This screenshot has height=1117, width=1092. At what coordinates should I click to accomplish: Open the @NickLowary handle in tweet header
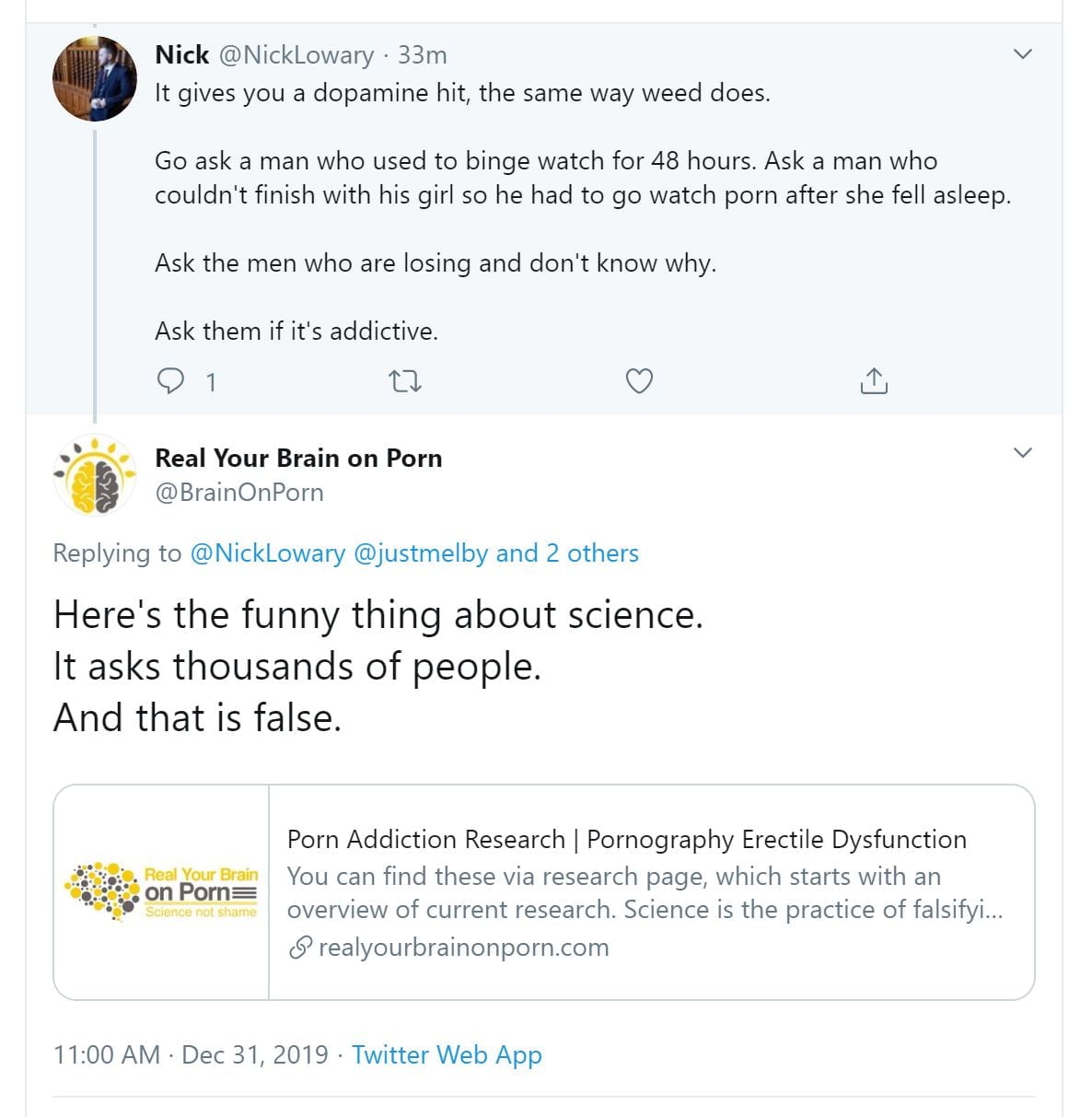[296, 55]
